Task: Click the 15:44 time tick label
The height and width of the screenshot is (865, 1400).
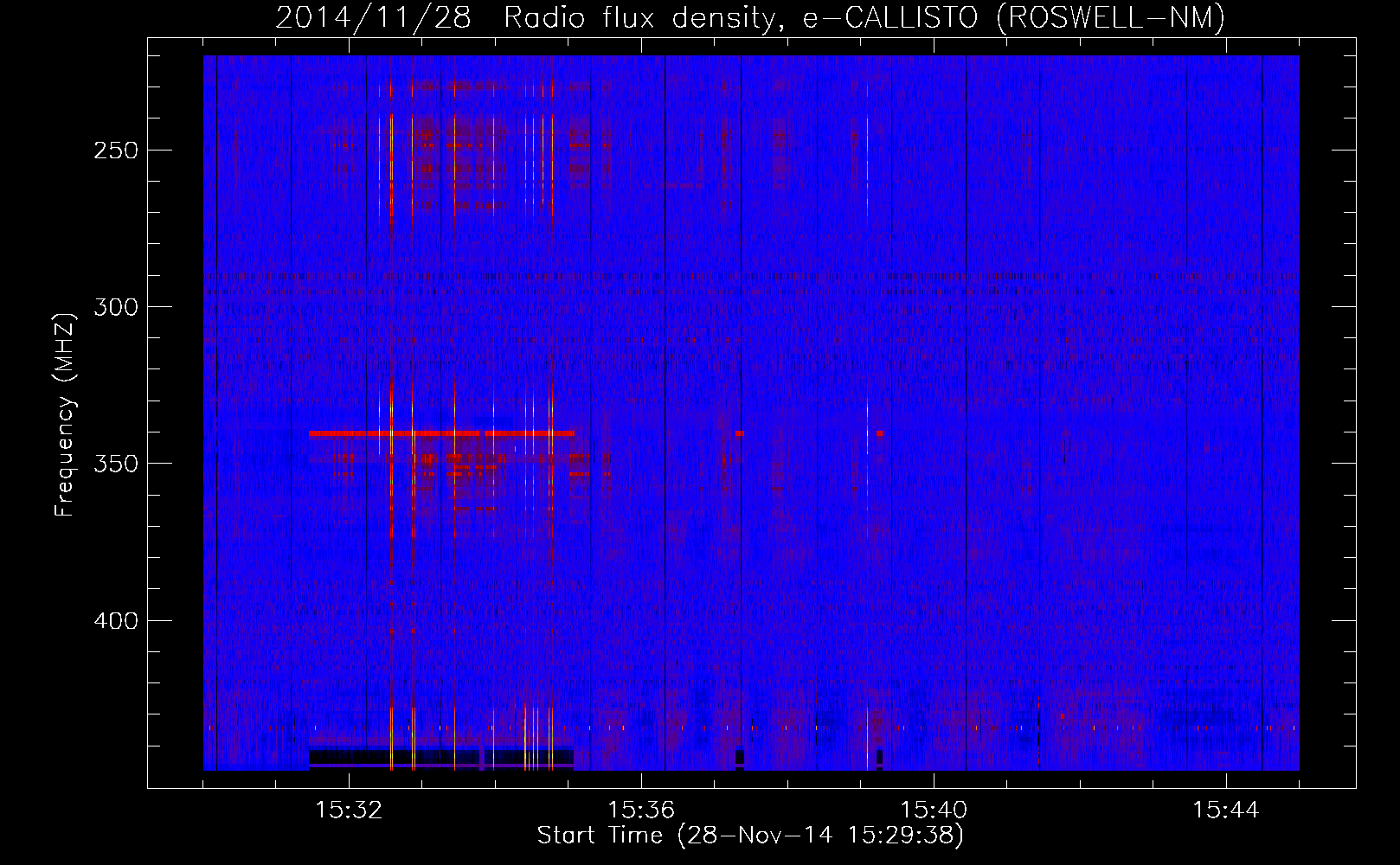Action: [1226, 811]
